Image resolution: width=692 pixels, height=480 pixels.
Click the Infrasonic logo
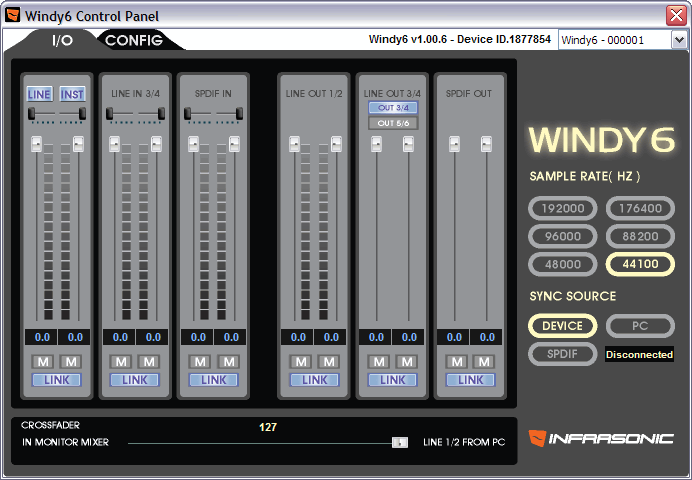[x=601, y=439]
